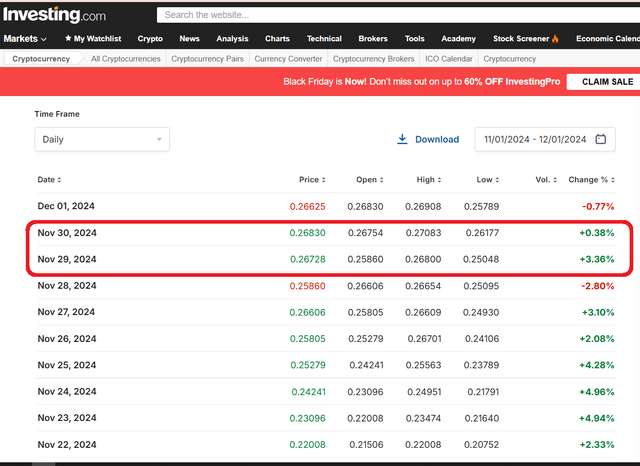Viewport: 640px width, 466px height.
Task: Click the Nov 29, 2024 date cell
Action: click(x=67, y=260)
